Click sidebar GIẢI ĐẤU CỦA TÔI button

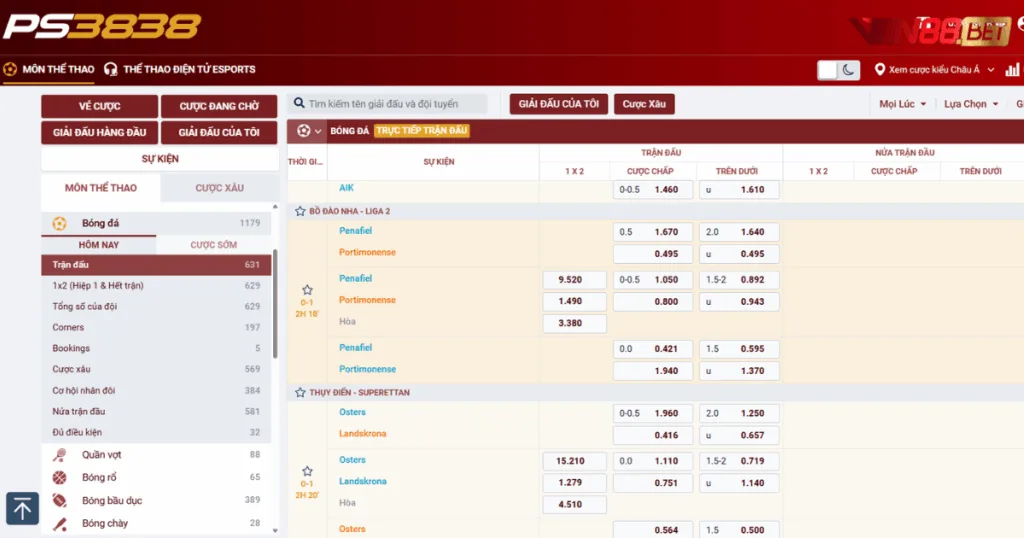click(x=219, y=132)
